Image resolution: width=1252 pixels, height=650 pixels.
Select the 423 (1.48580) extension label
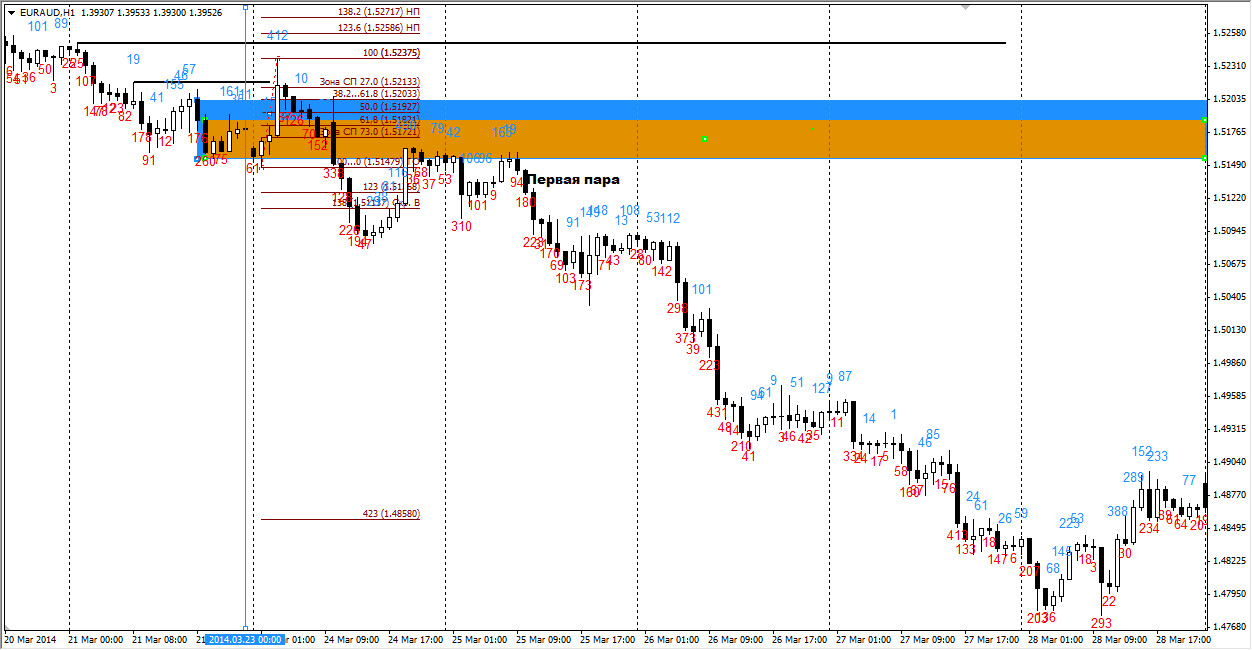391,513
